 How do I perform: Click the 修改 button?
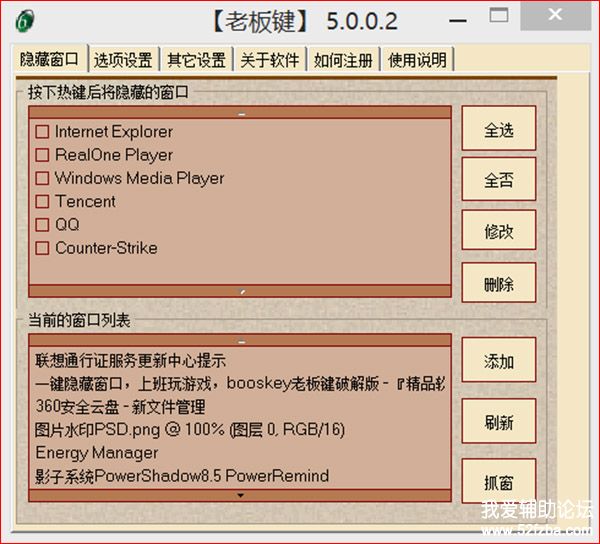[x=499, y=230]
